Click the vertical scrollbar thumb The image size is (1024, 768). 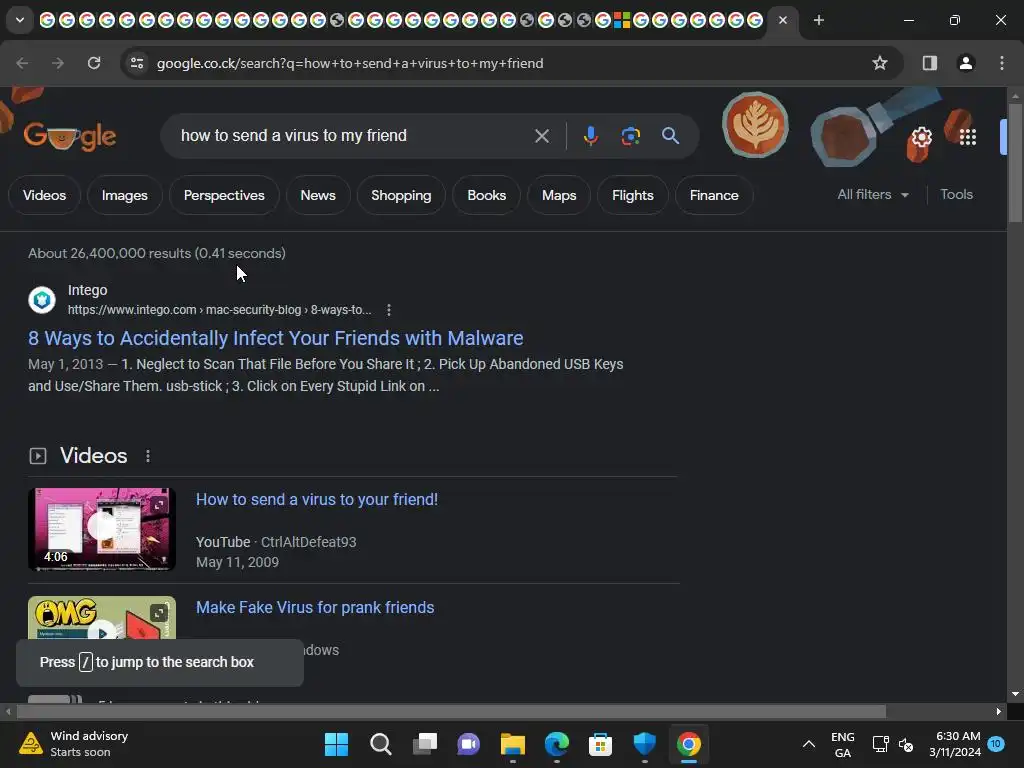pos(1015,163)
